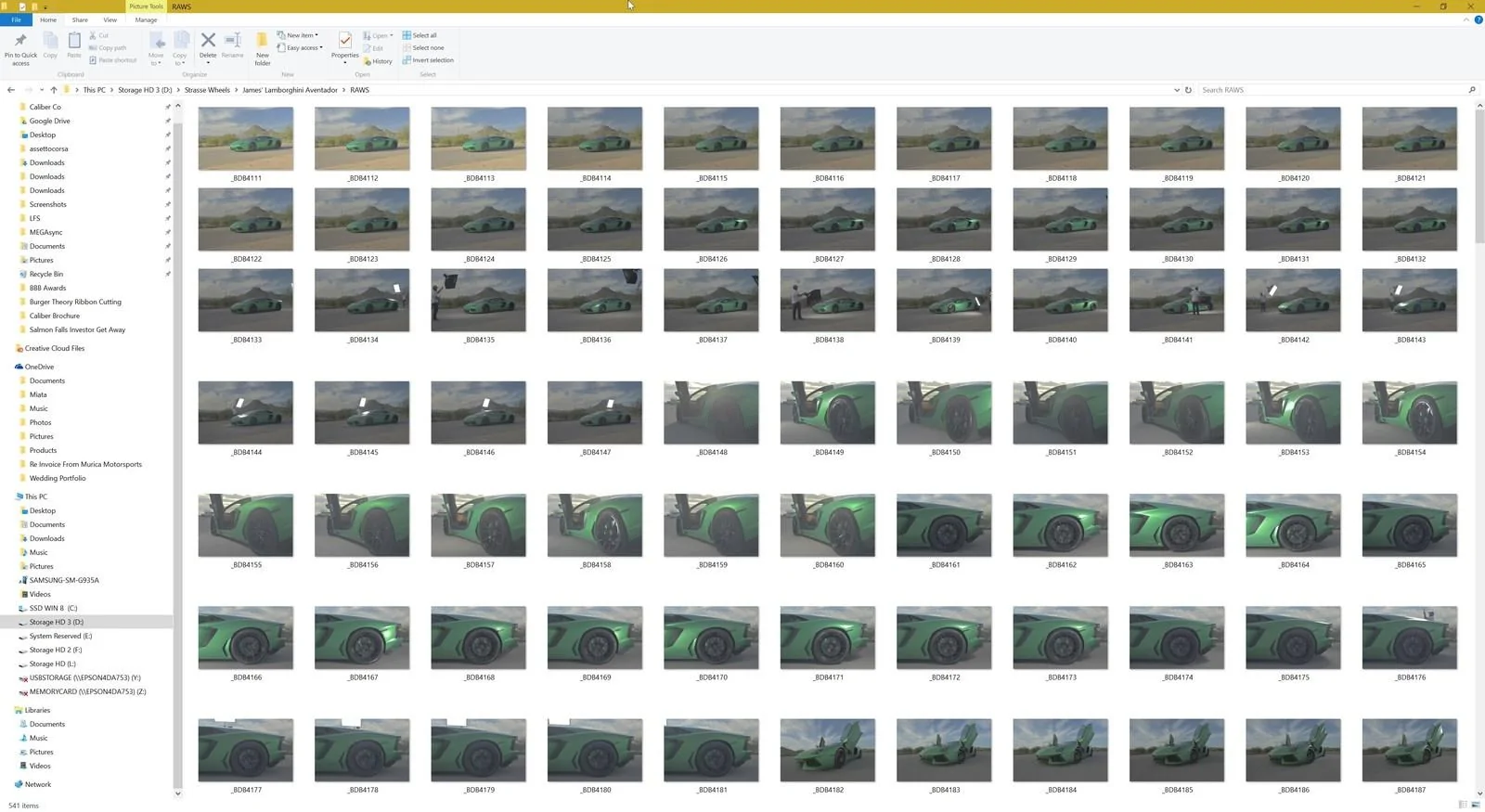Click the Paste icon in Clipboard group
Image resolution: width=1485 pixels, height=812 pixels.
pos(74,41)
